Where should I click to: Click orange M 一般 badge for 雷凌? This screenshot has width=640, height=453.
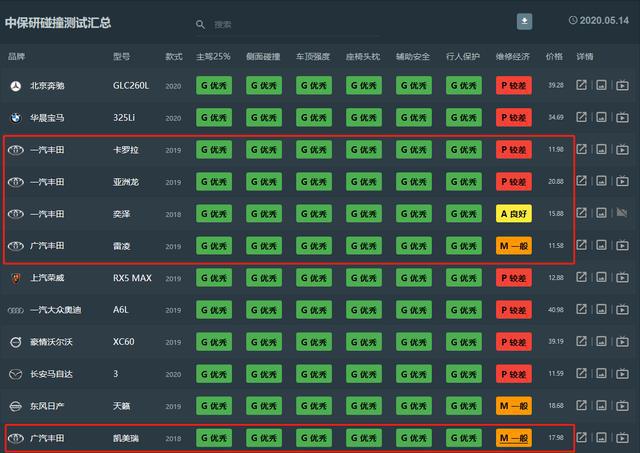pyautogui.click(x=513, y=246)
